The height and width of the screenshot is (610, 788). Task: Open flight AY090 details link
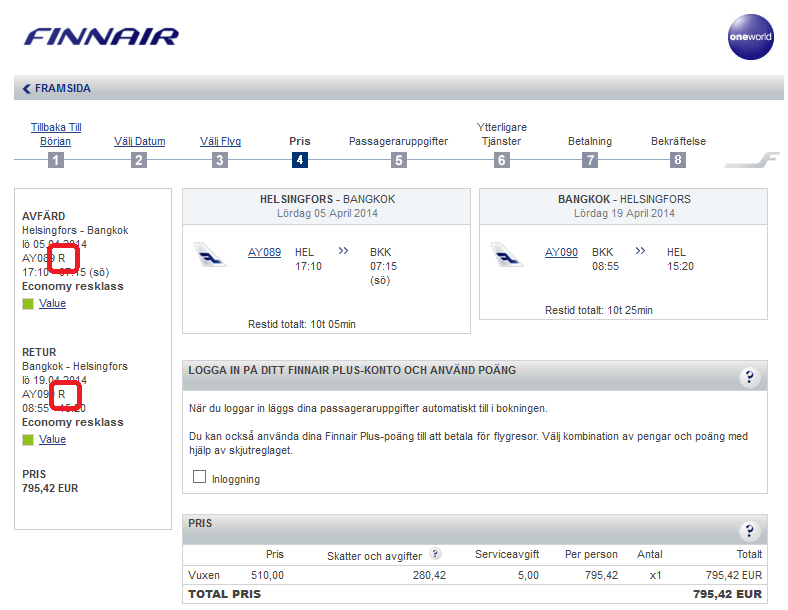561,252
